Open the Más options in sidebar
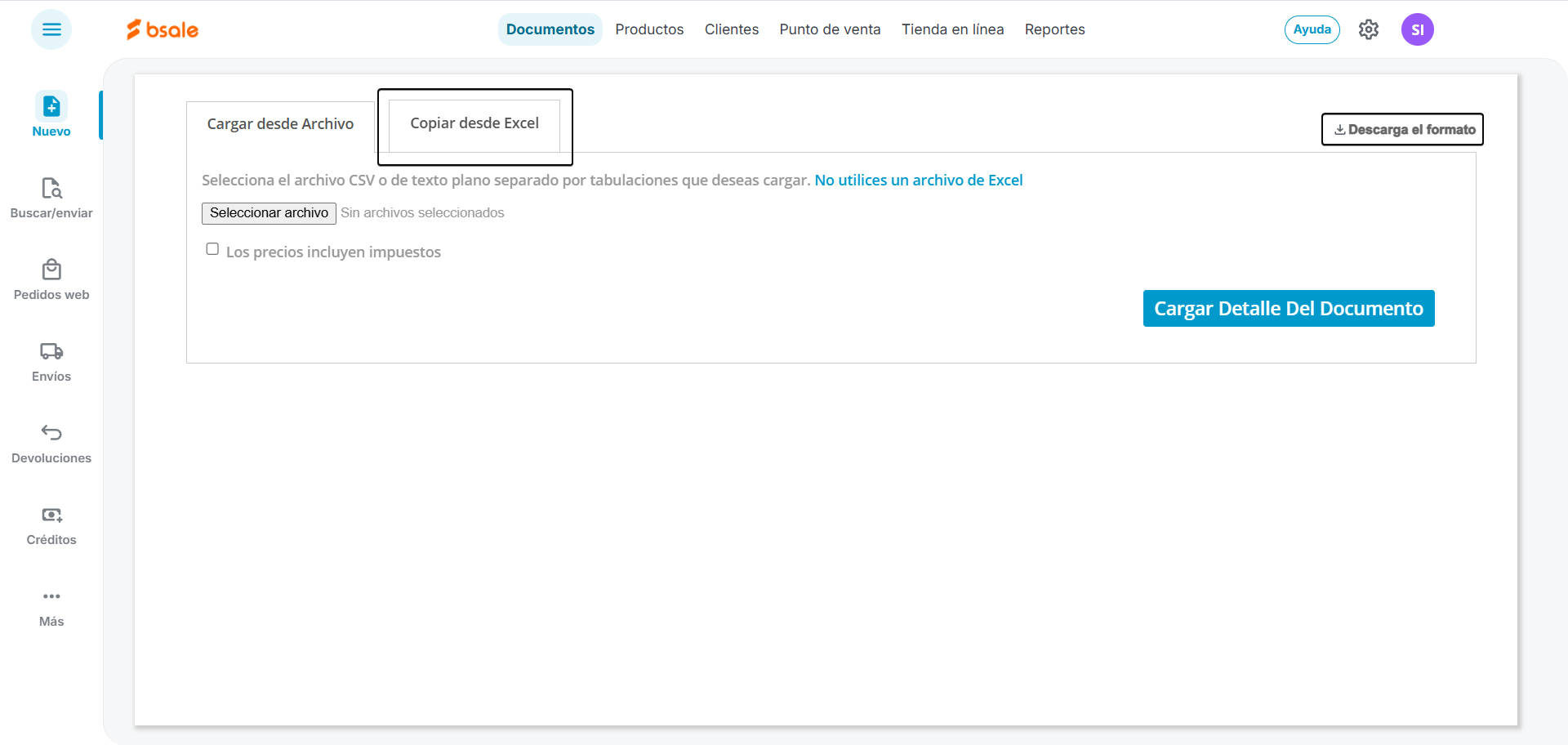 pos(51,609)
